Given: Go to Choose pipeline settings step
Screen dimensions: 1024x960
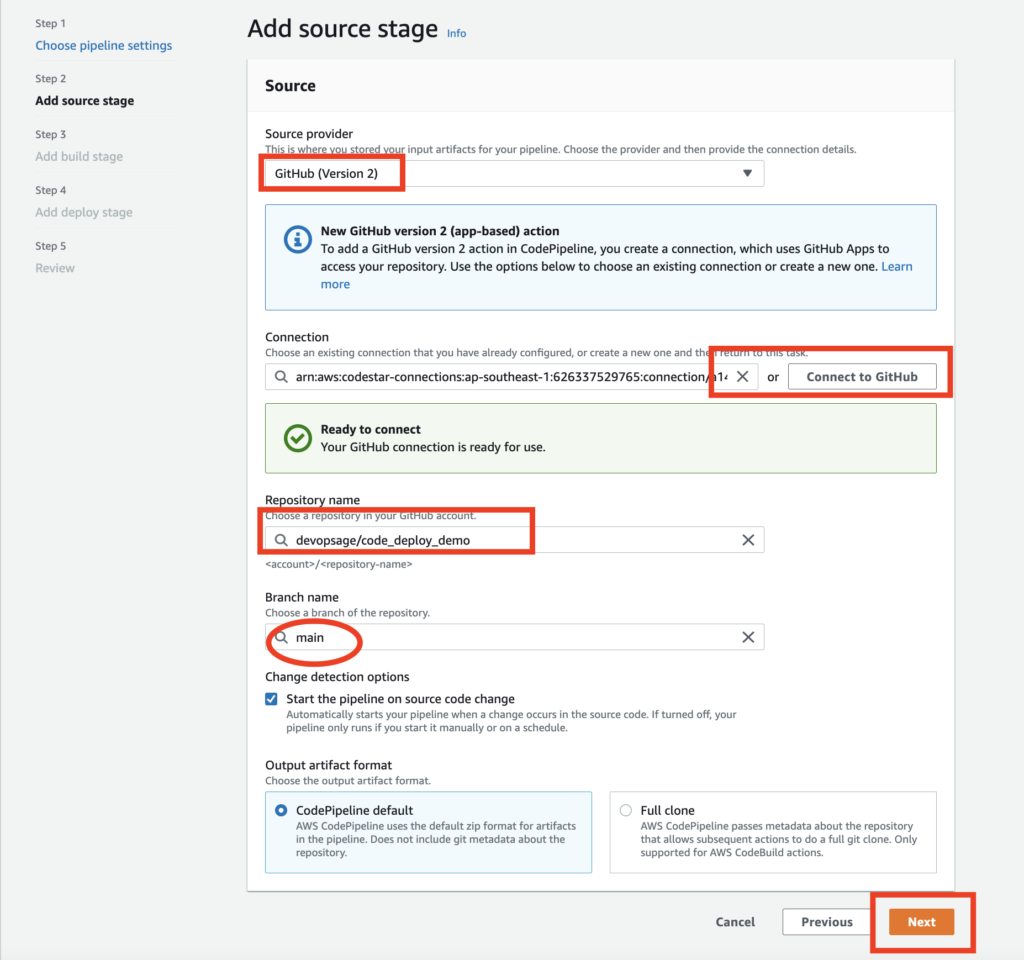Looking at the screenshot, I should click(104, 45).
